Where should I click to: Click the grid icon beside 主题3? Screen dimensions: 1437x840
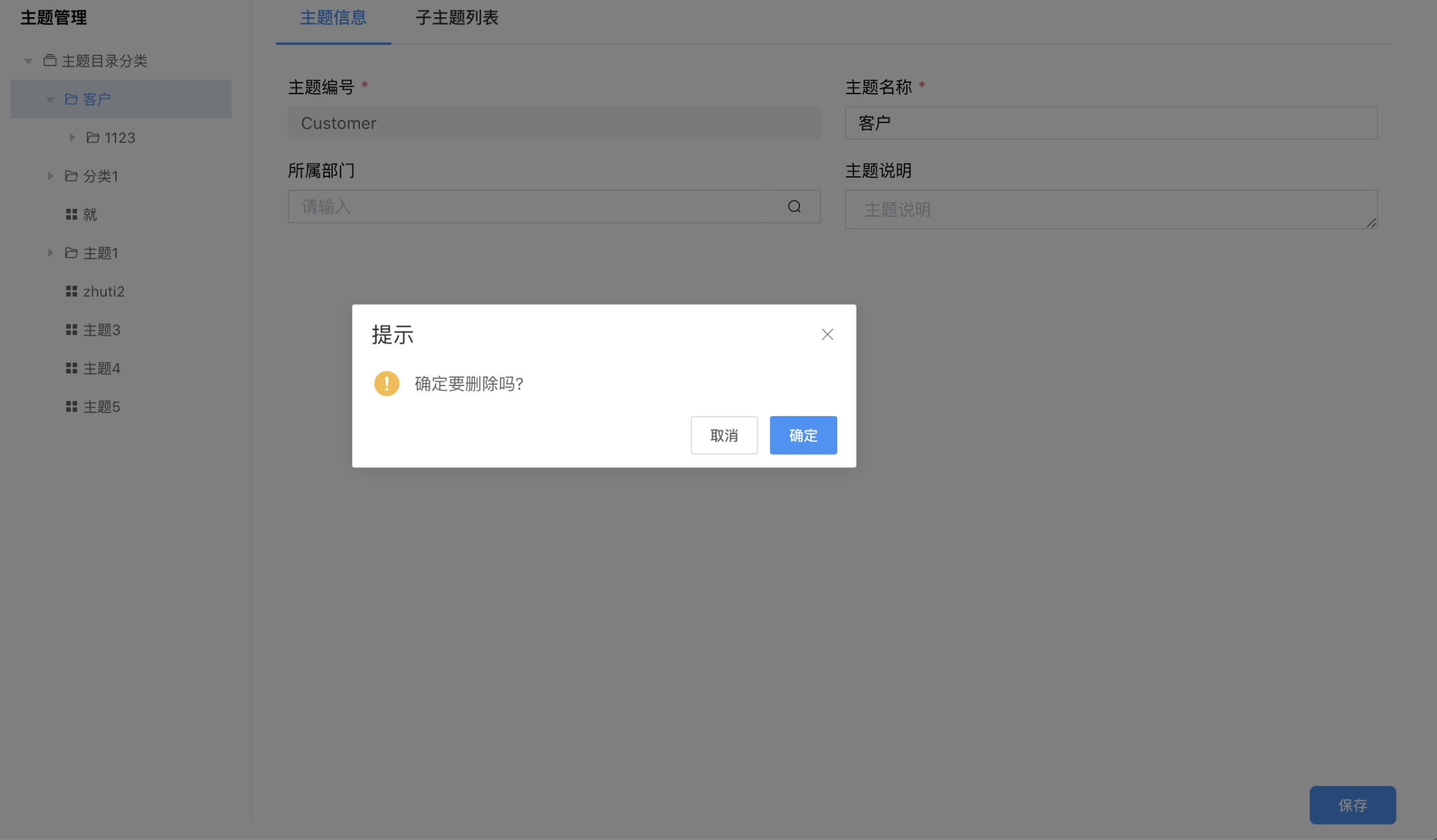coord(72,329)
